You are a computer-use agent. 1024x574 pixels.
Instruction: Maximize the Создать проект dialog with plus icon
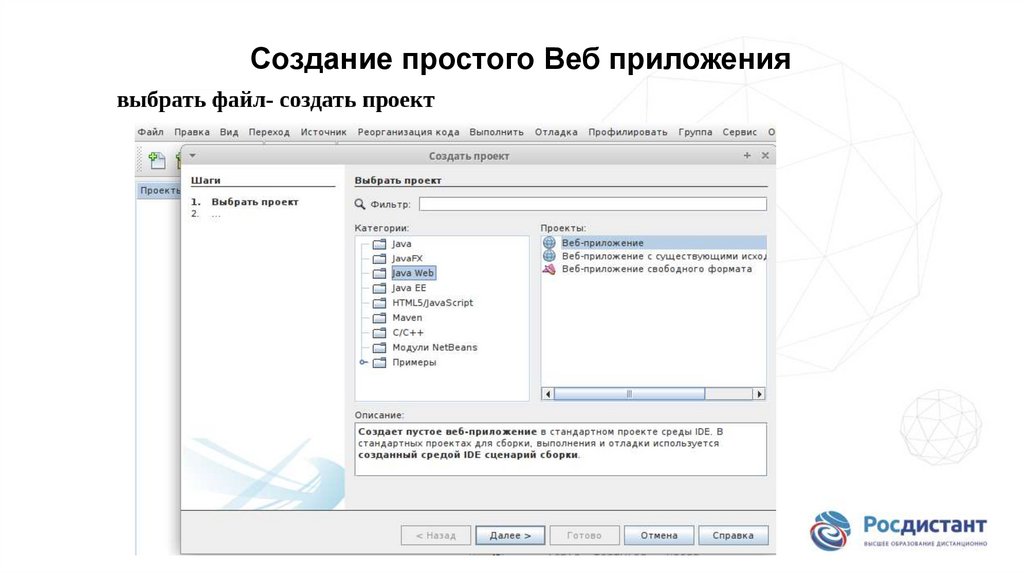[747, 155]
